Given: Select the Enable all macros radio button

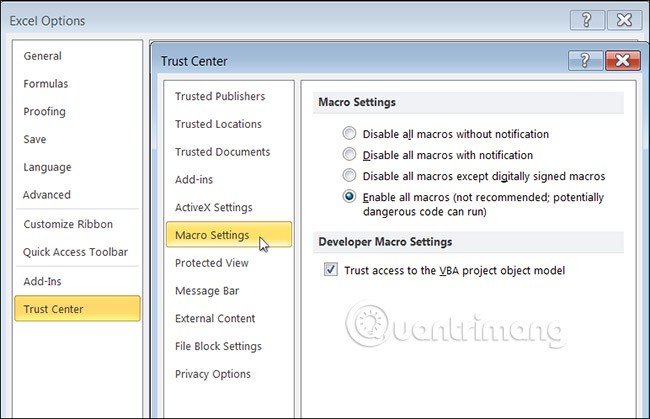Looking at the screenshot, I should (x=349, y=197).
